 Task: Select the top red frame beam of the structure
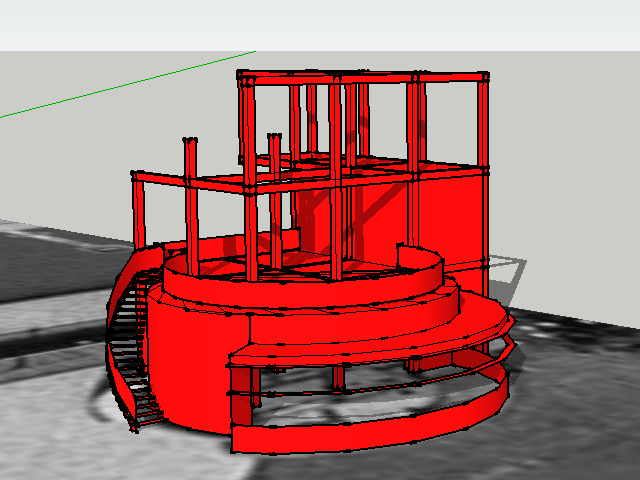coord(362,78)
